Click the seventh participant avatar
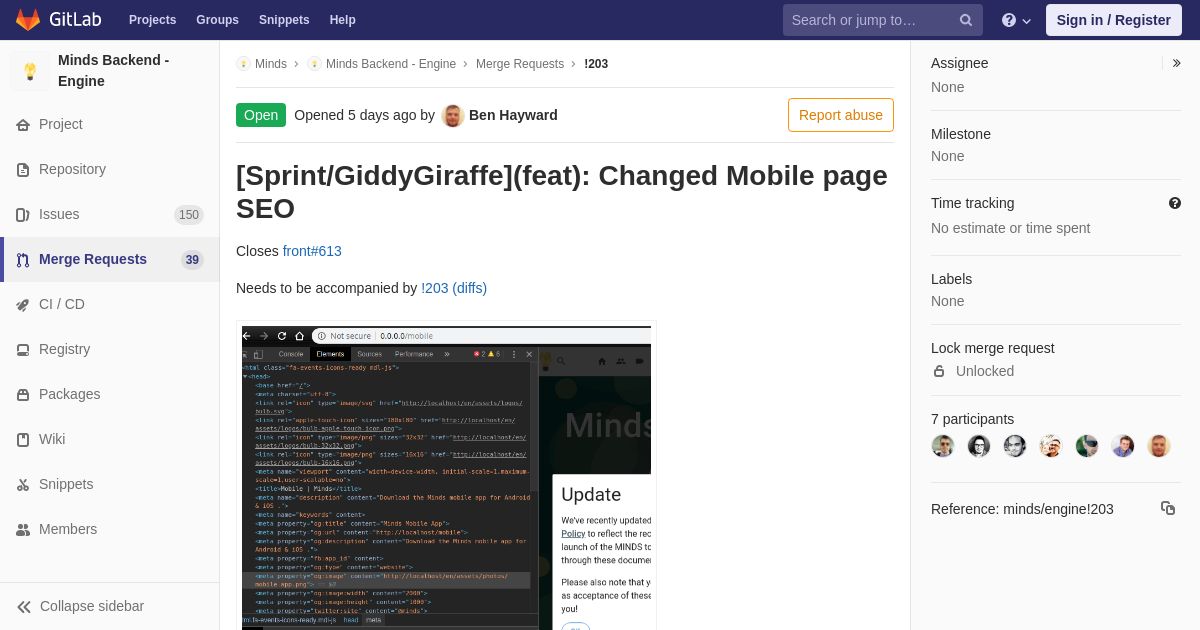 (1159, 446)
